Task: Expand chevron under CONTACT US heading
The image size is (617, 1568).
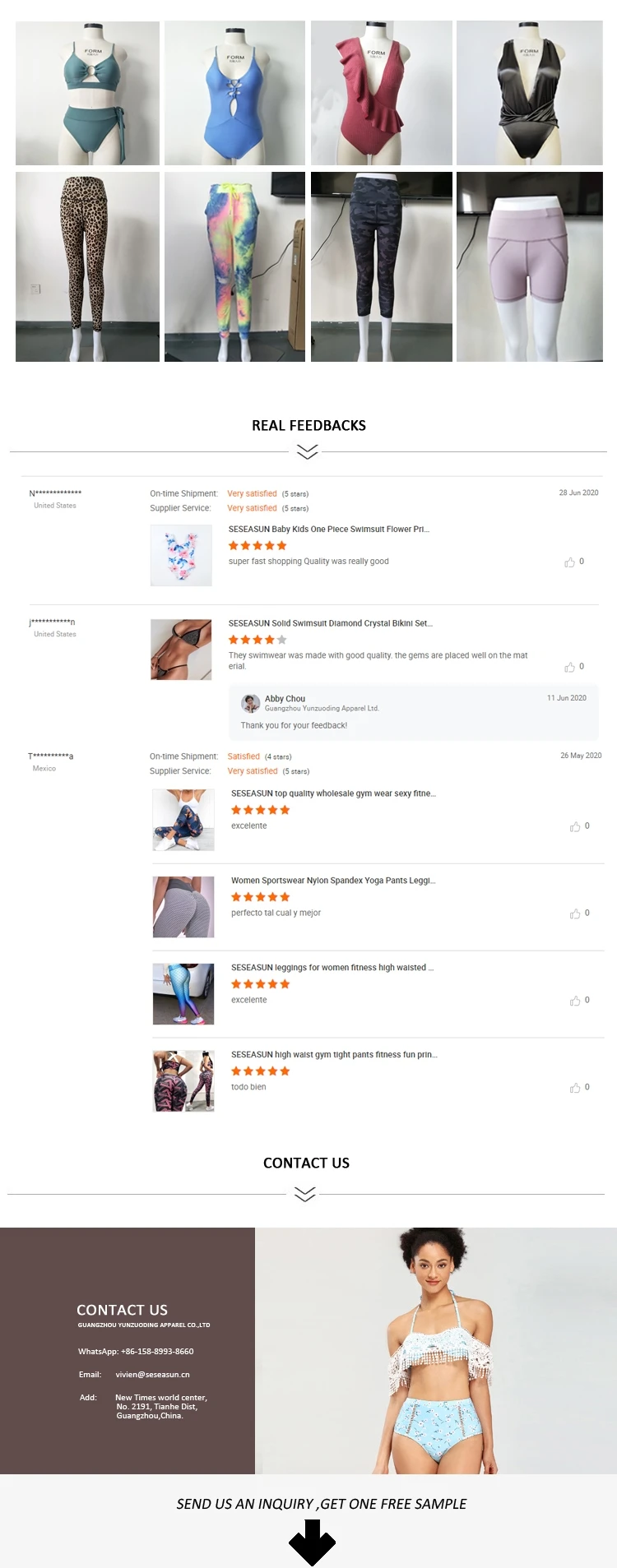Action: [304, 1194]
